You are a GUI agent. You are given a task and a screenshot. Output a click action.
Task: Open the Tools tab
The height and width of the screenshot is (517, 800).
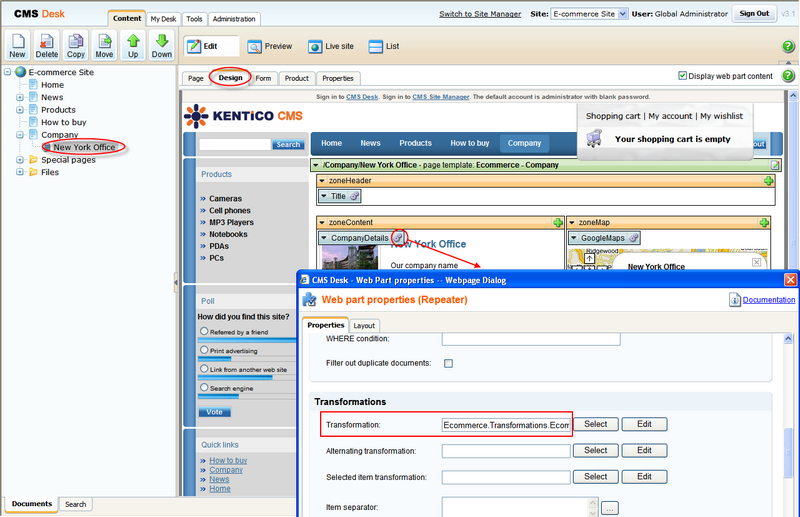coord(194,19)
